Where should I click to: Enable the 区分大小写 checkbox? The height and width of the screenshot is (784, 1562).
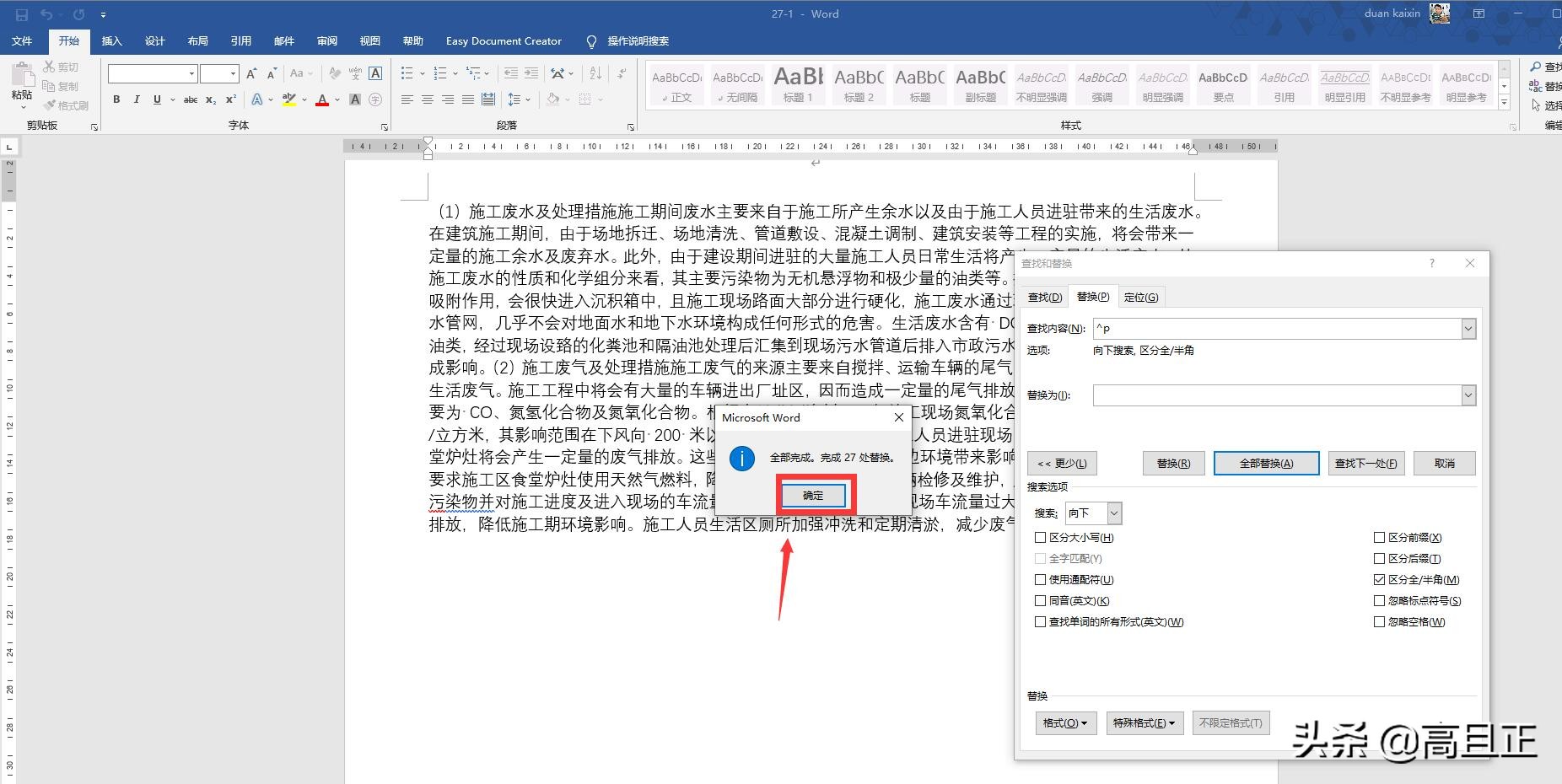coord(1041,537)
